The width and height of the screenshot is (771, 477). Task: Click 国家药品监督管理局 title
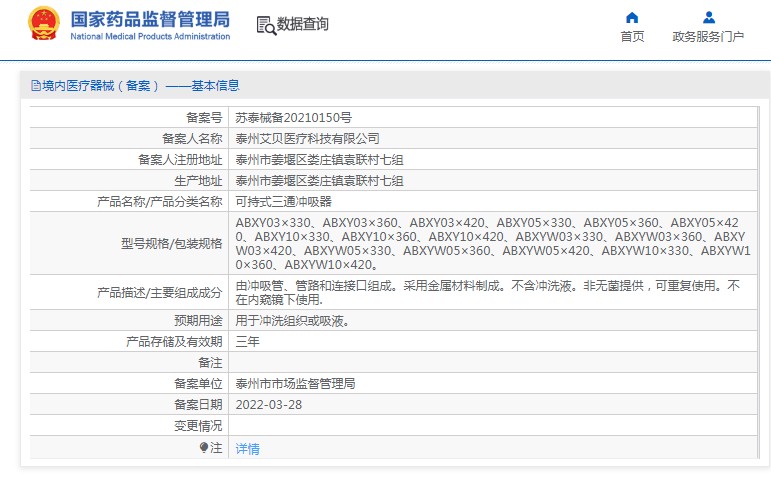pos(150,20)
